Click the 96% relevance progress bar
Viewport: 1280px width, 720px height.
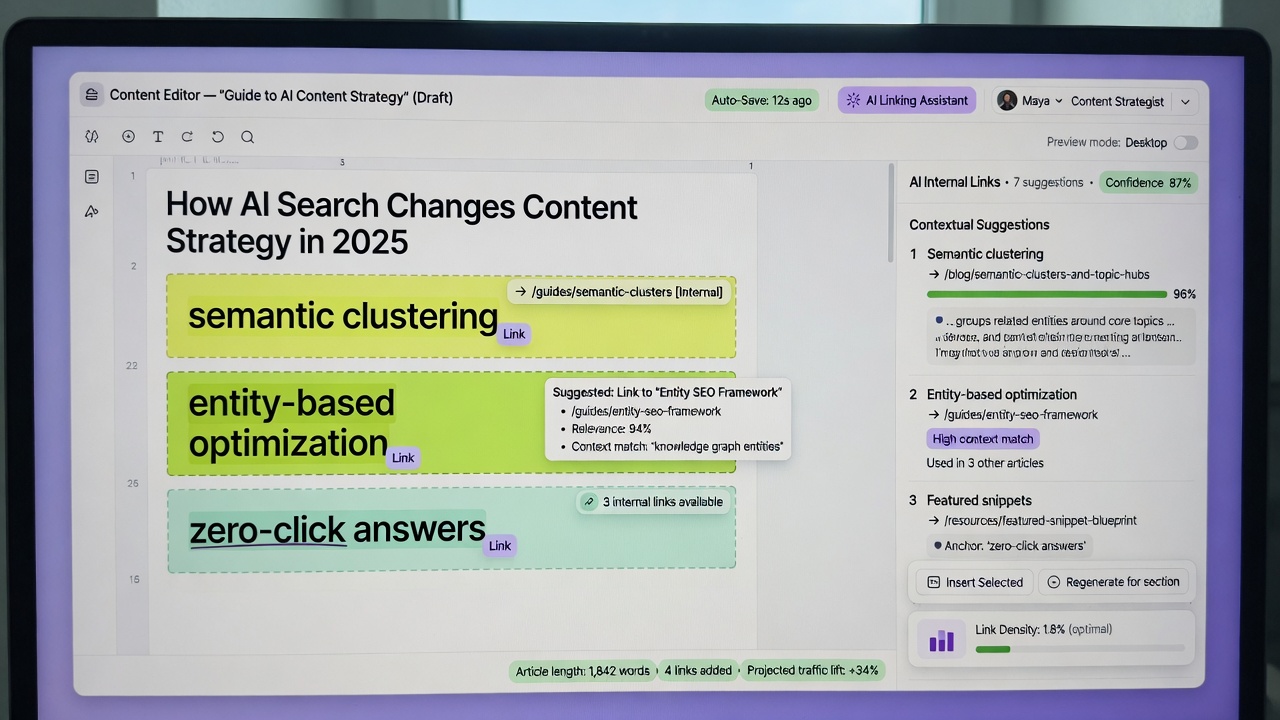click(1047, 294)
